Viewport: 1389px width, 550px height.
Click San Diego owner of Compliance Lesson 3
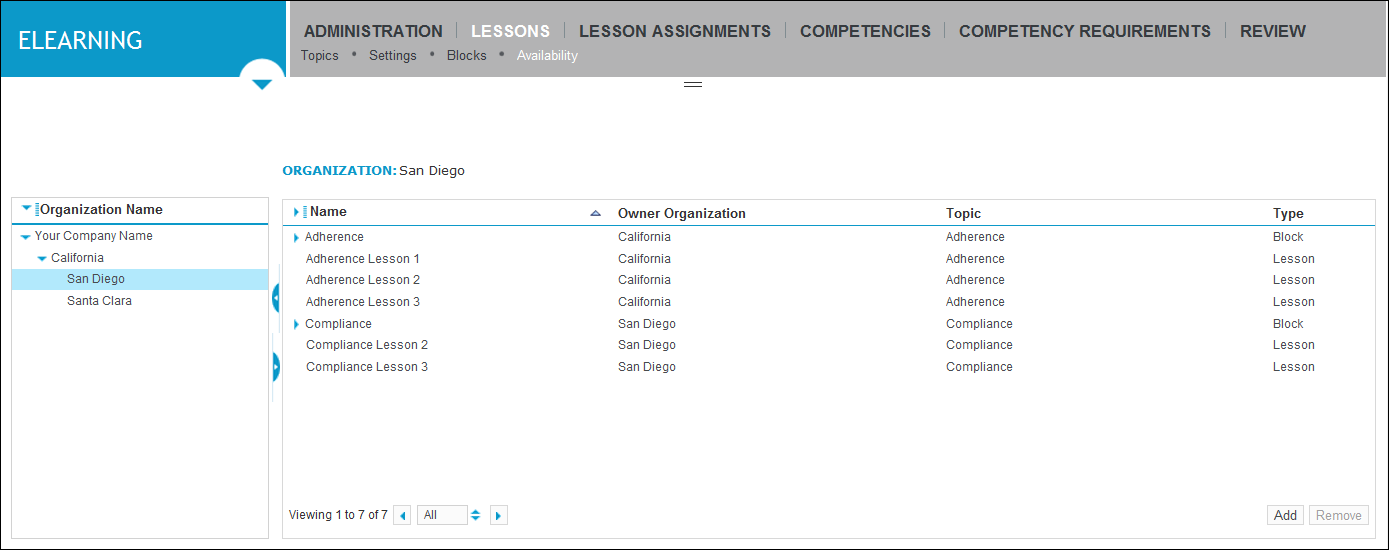pos(647,367)
